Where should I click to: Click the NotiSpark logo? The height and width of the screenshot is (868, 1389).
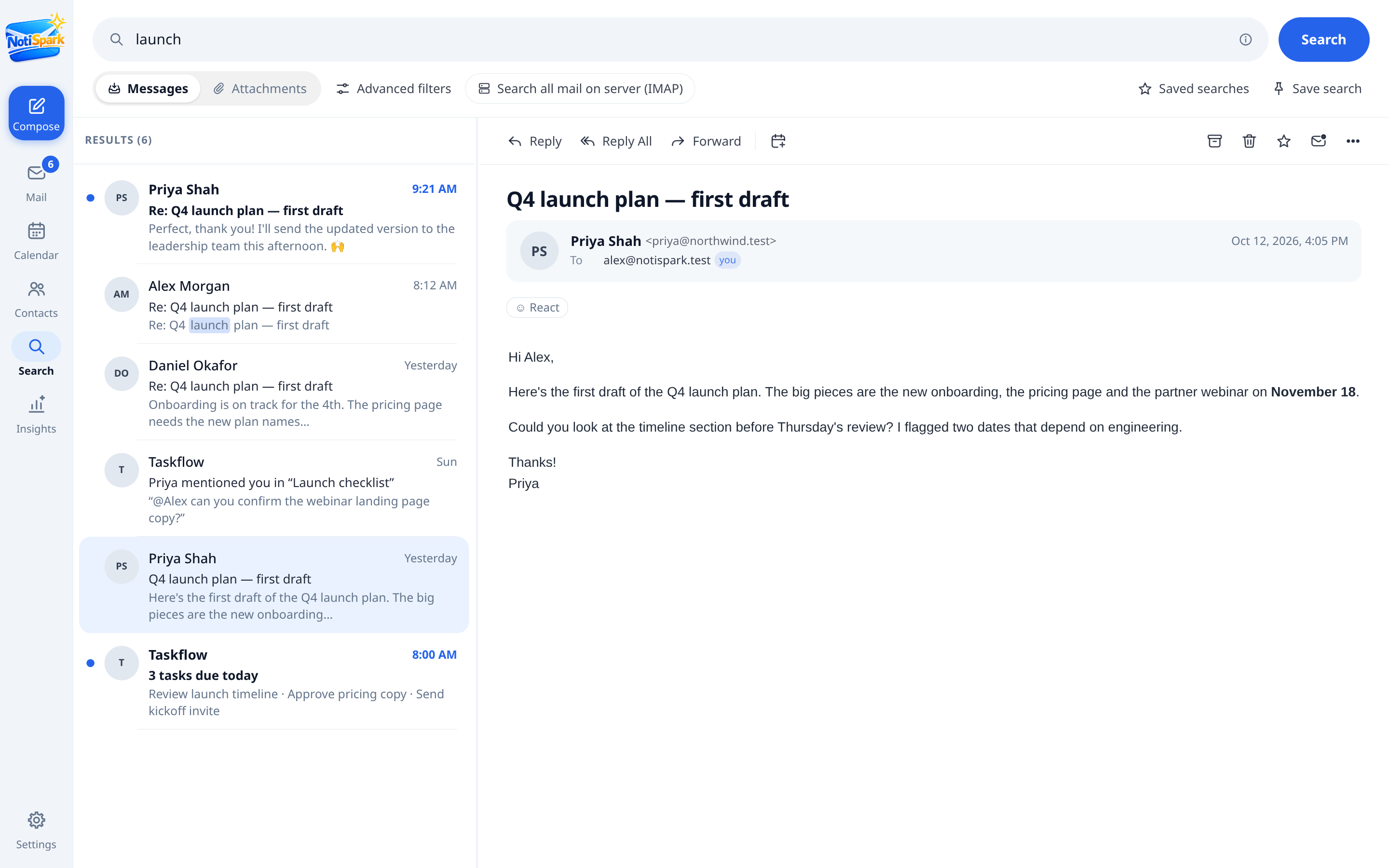(x=36, y=39)
